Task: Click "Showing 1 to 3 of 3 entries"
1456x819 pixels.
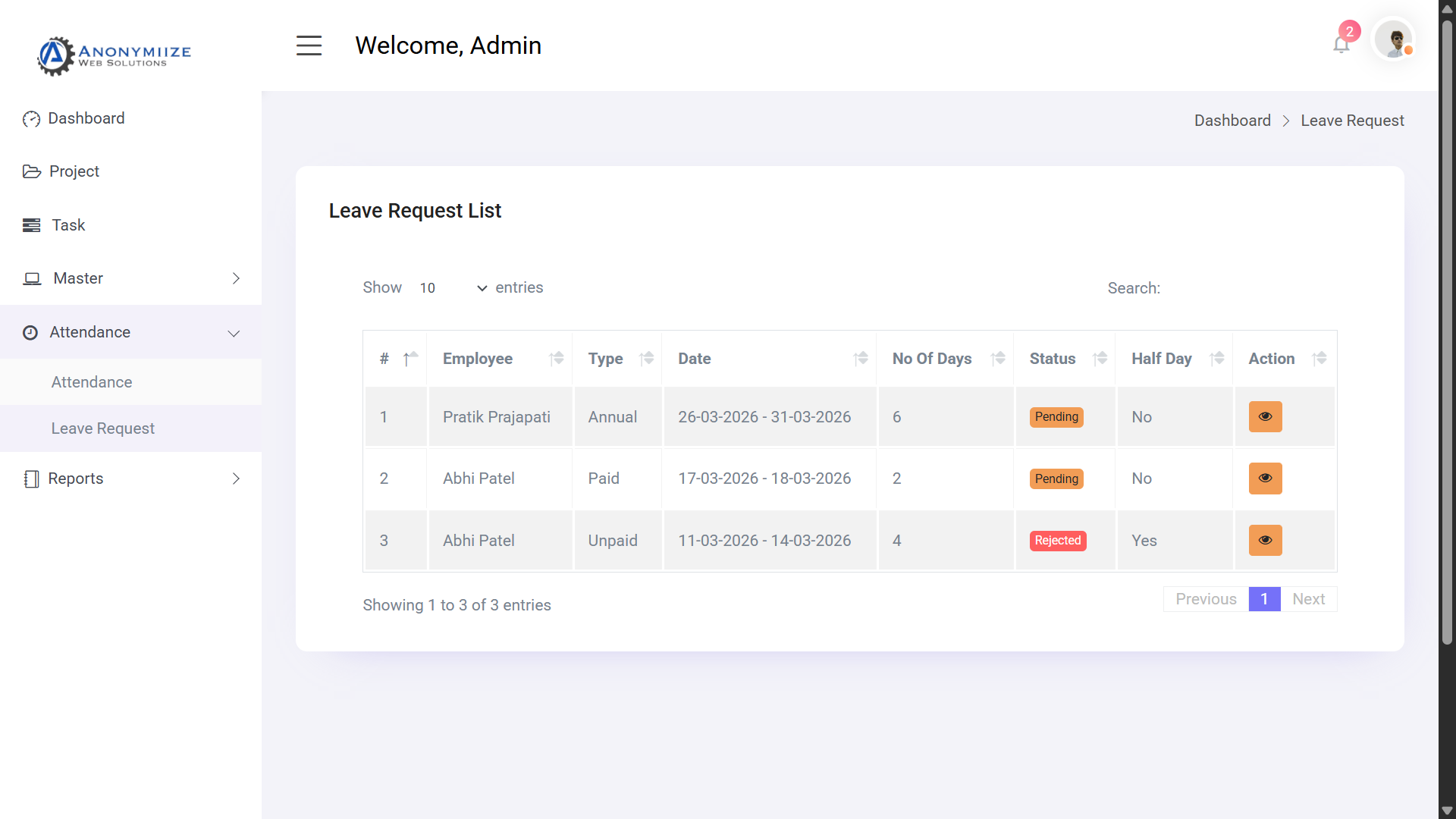Action: [x=457, y=605]
